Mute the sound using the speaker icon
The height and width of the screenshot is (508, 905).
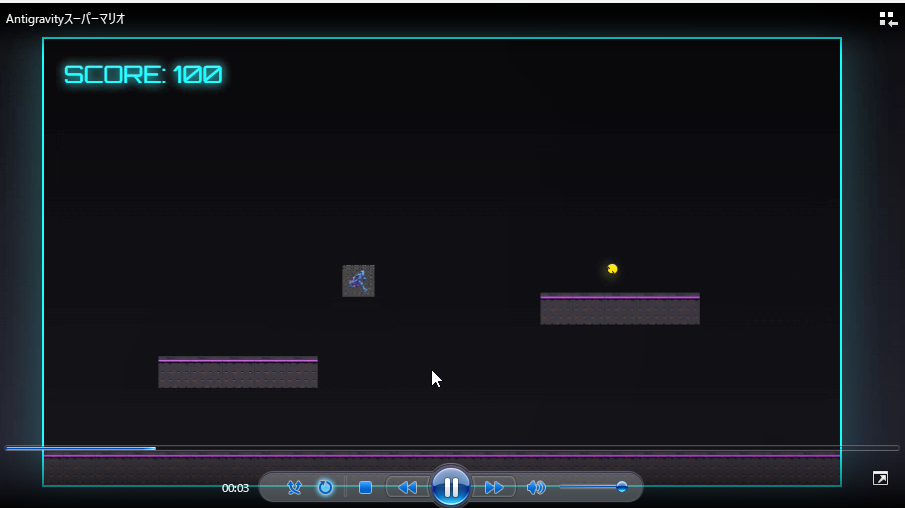536,487
